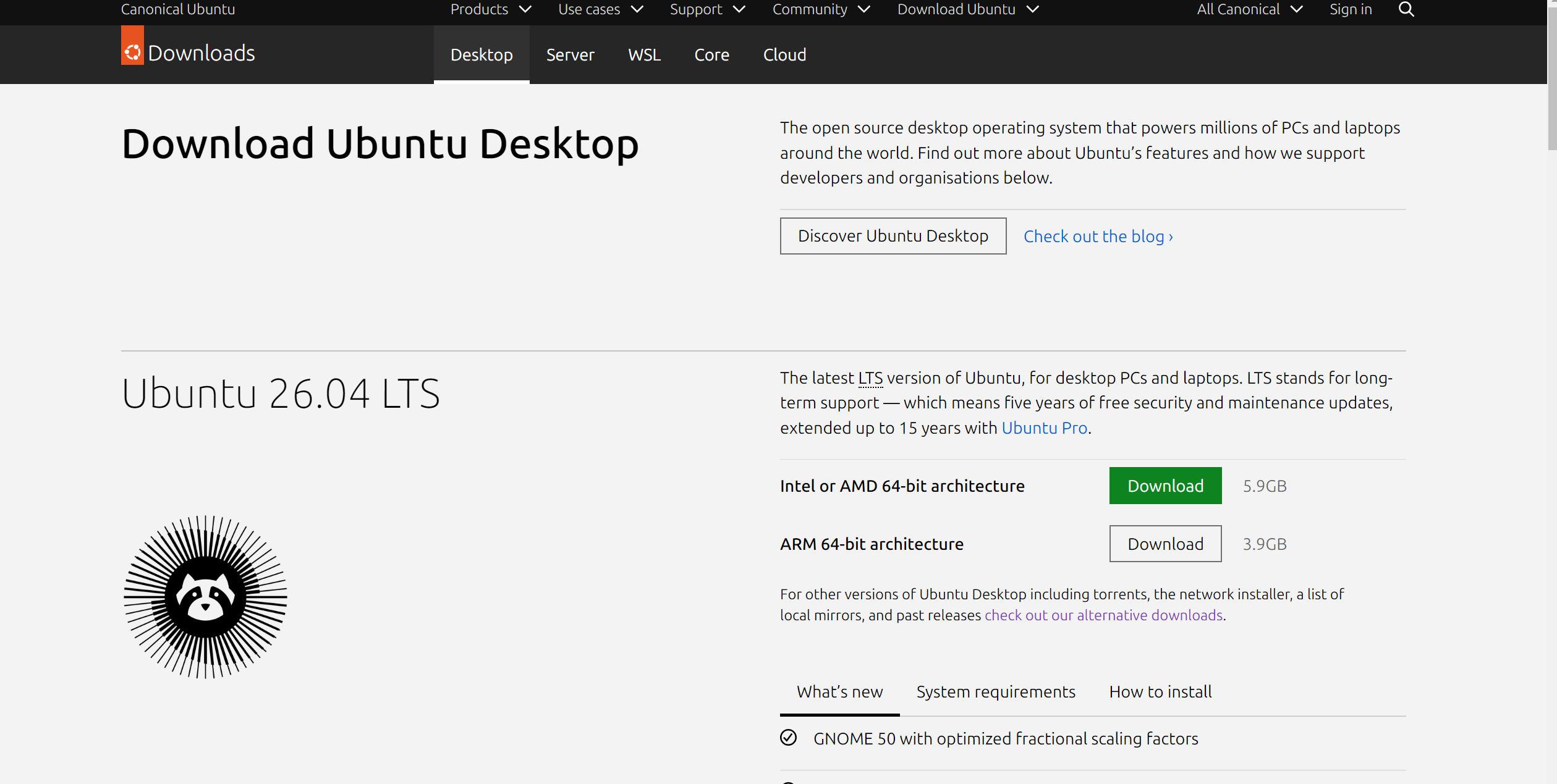The height and width of the screenshot is (784, 1557).
Task: Click Discover Ubuntu Desktop button
Action: [893, 236]
